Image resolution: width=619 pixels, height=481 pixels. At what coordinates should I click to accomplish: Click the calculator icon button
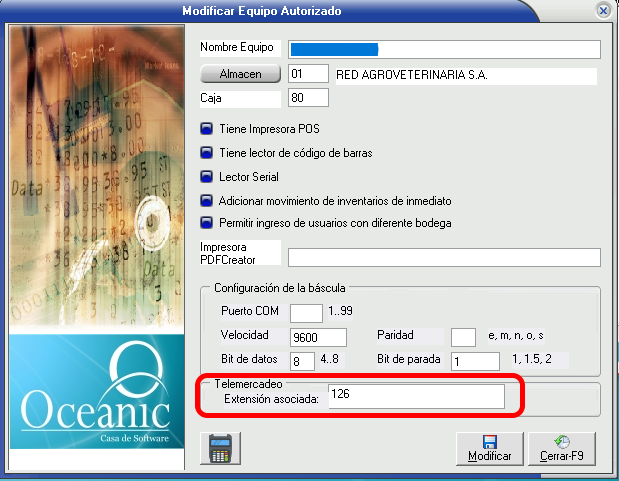coord(217,448)
